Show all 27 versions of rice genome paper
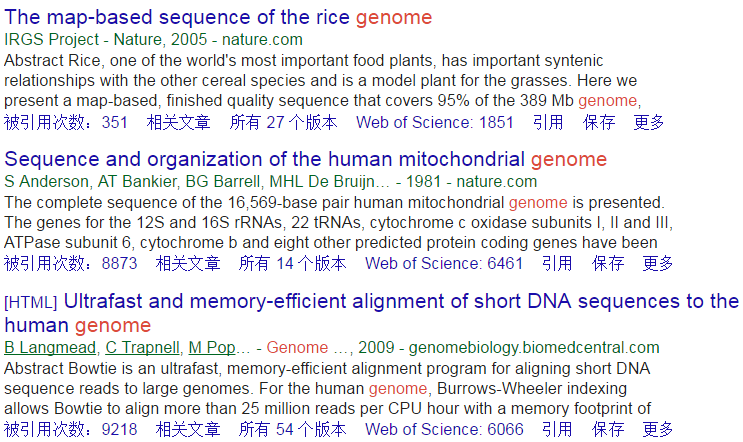This screenshot has height=442, width=743. 283,122
